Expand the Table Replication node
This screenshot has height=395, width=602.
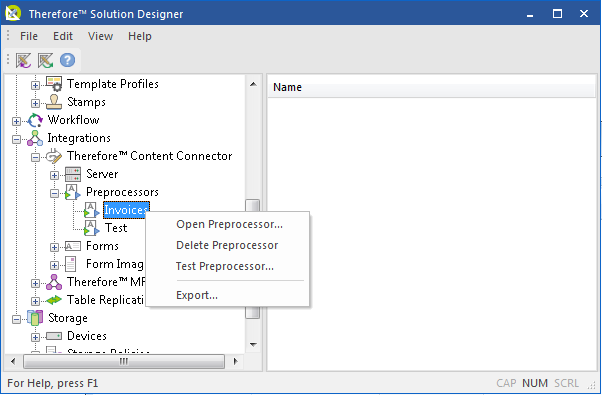35,301
